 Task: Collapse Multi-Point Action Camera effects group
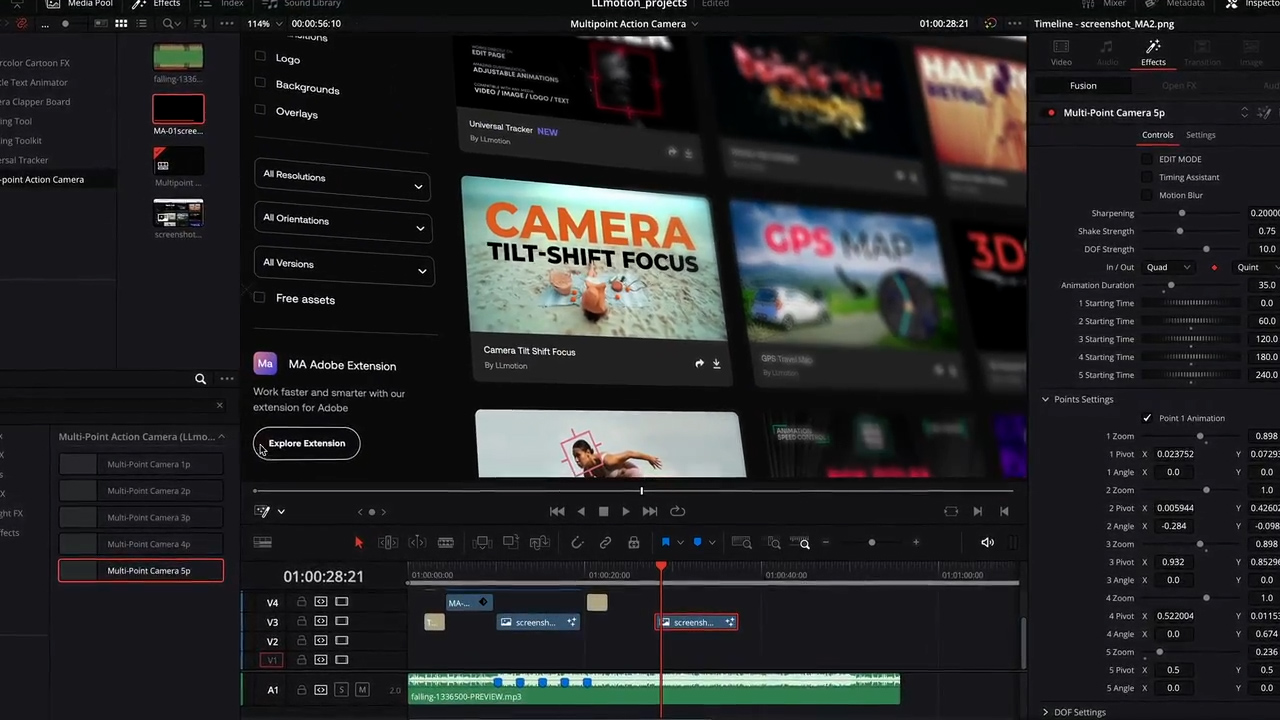[x=221, y=437]
